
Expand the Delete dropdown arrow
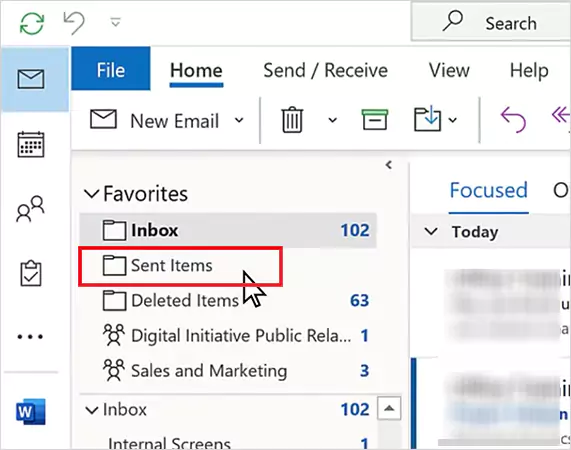tap(332, 120)
